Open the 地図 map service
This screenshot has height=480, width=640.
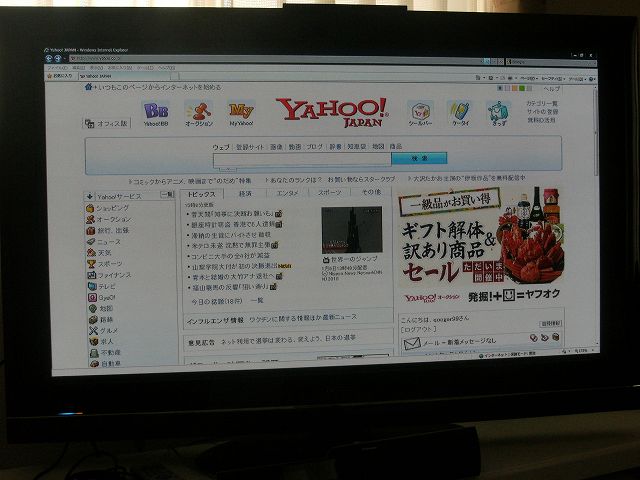(101, 309)
